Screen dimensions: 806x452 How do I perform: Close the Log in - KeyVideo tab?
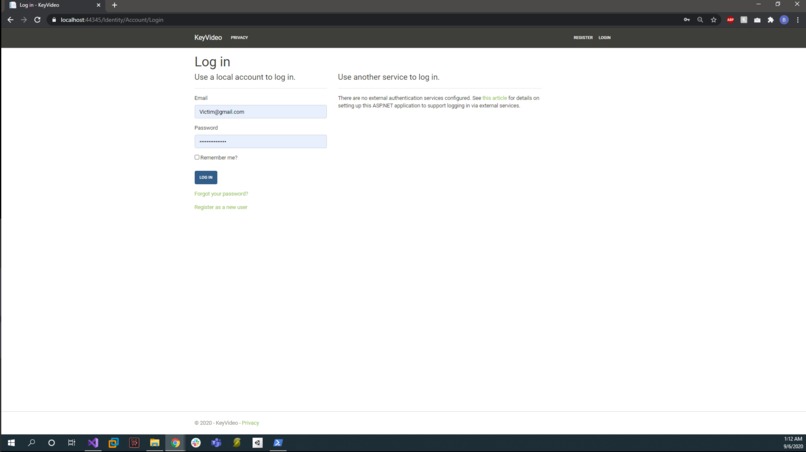98,5
